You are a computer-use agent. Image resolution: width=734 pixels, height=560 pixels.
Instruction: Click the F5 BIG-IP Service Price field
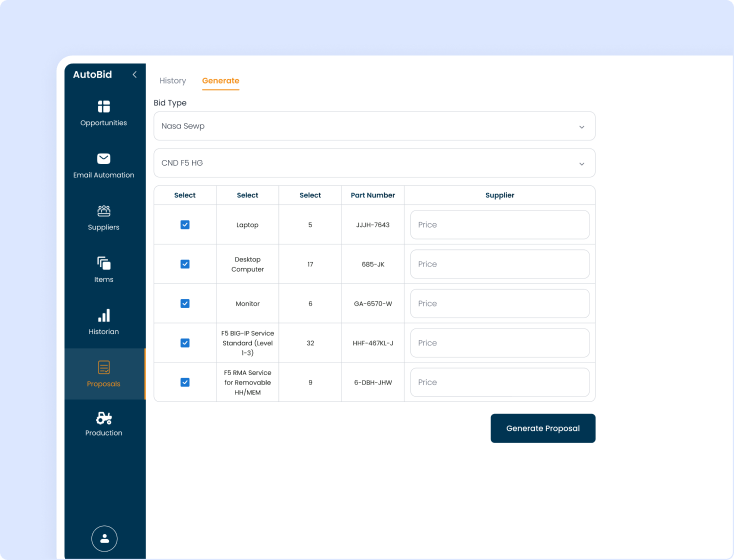point(500,343)
